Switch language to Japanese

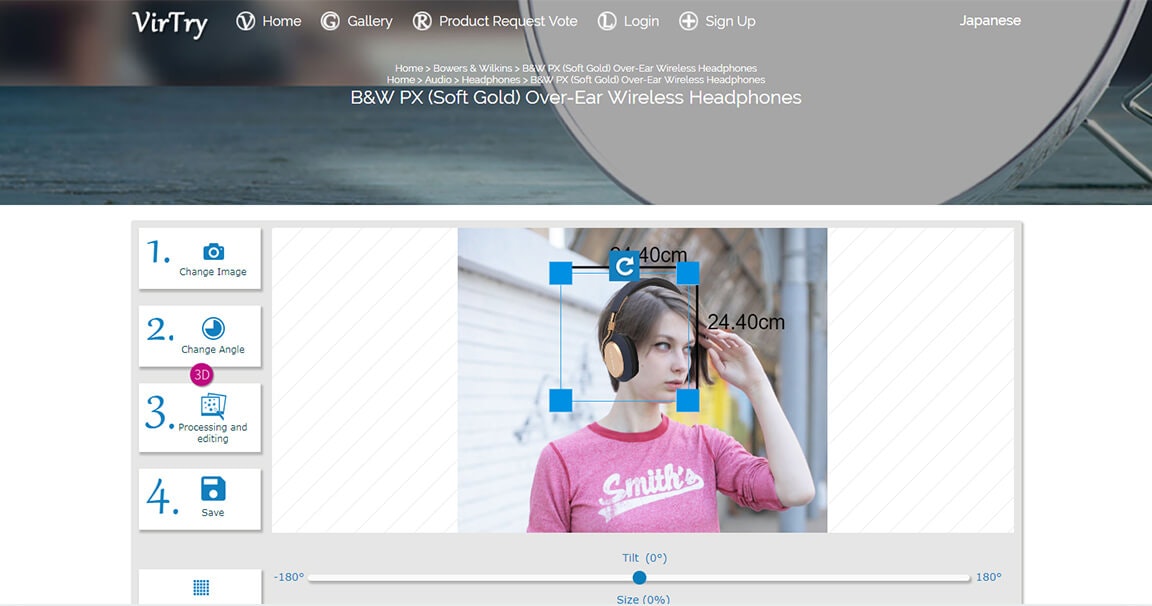(990, 21)
